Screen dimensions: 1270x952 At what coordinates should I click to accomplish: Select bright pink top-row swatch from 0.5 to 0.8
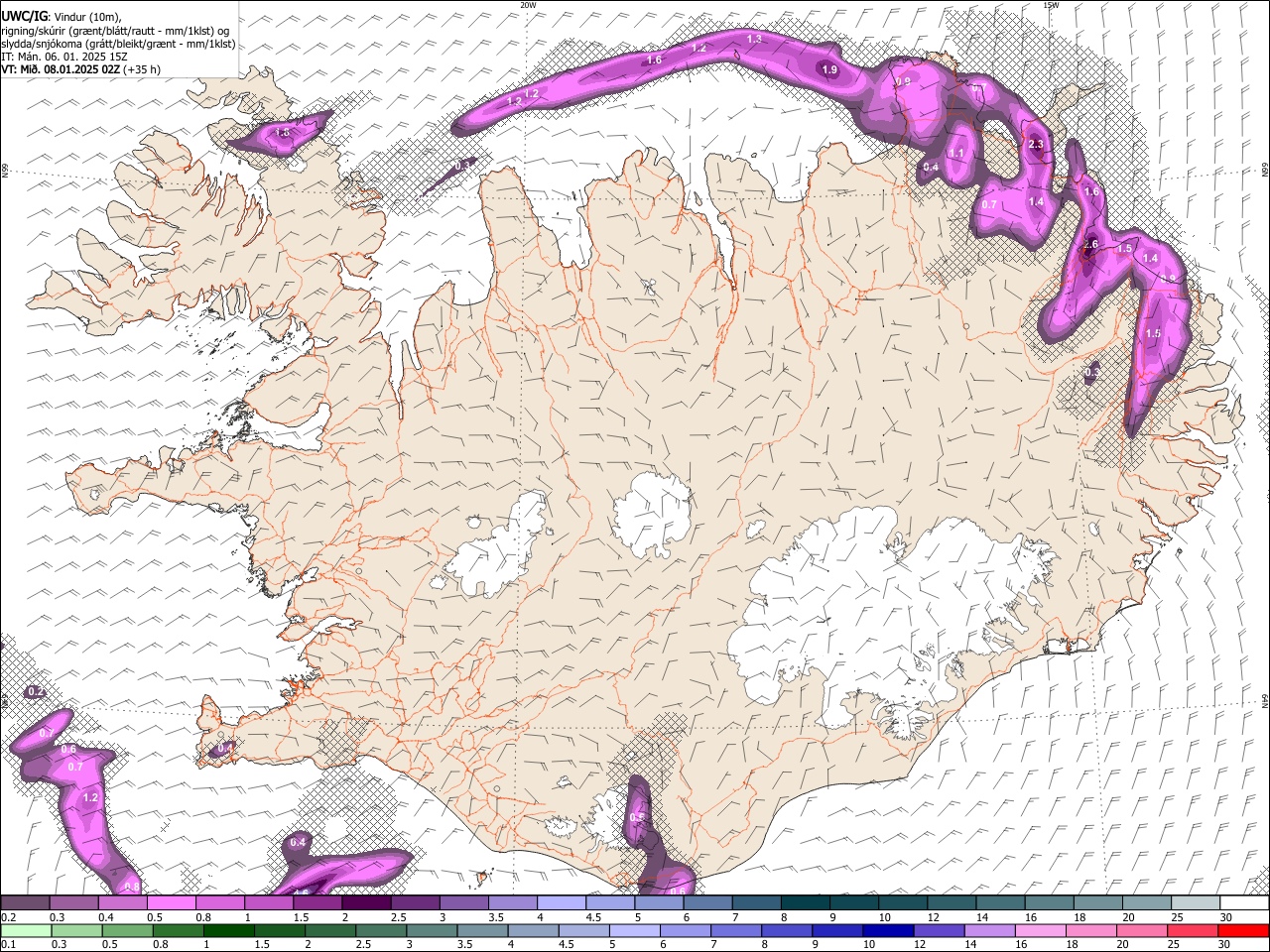coord(172,903)
